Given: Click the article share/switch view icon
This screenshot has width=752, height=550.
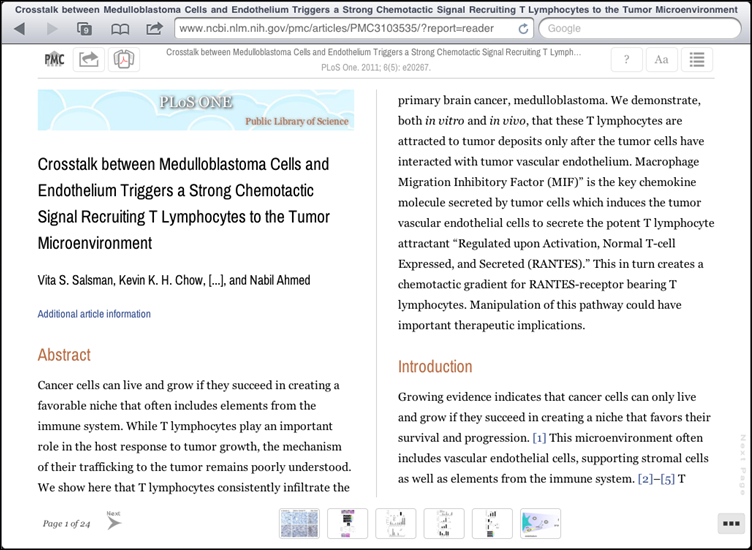Looking at the screenshot, I should pos(89,60).
